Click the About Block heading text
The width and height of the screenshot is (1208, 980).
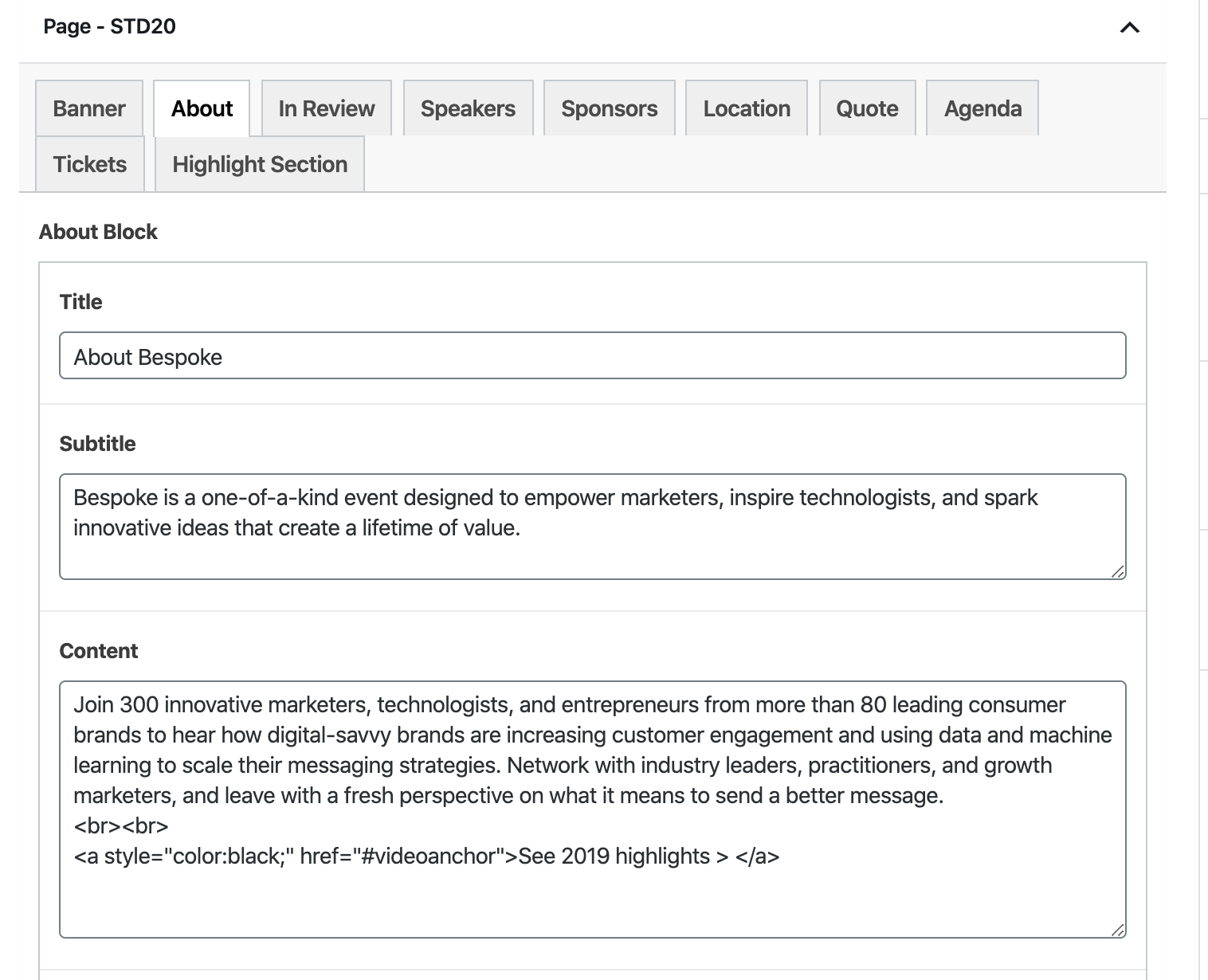98,232
